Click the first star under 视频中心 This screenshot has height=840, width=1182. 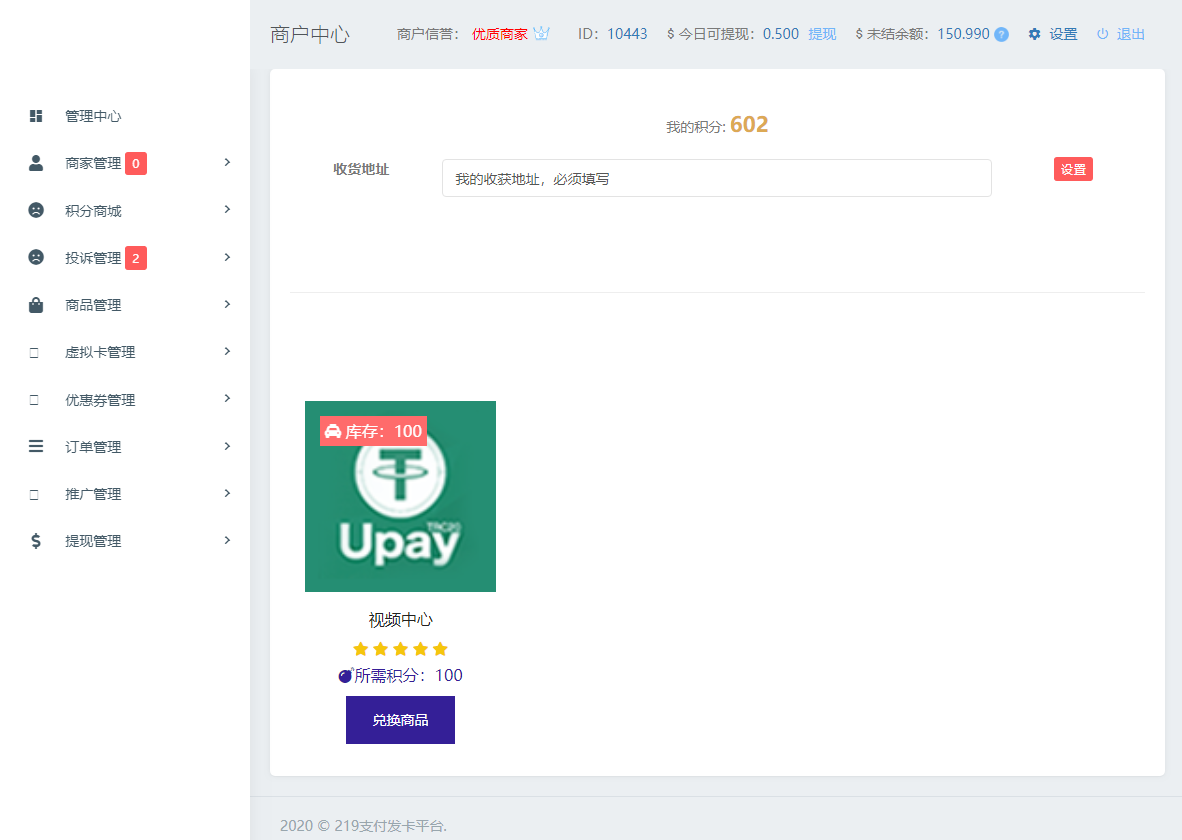[360, 649]
